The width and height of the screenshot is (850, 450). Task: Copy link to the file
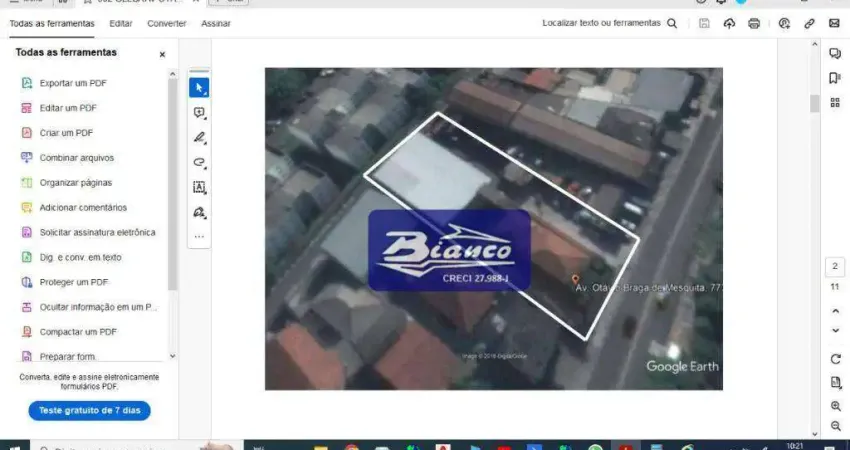809,23
